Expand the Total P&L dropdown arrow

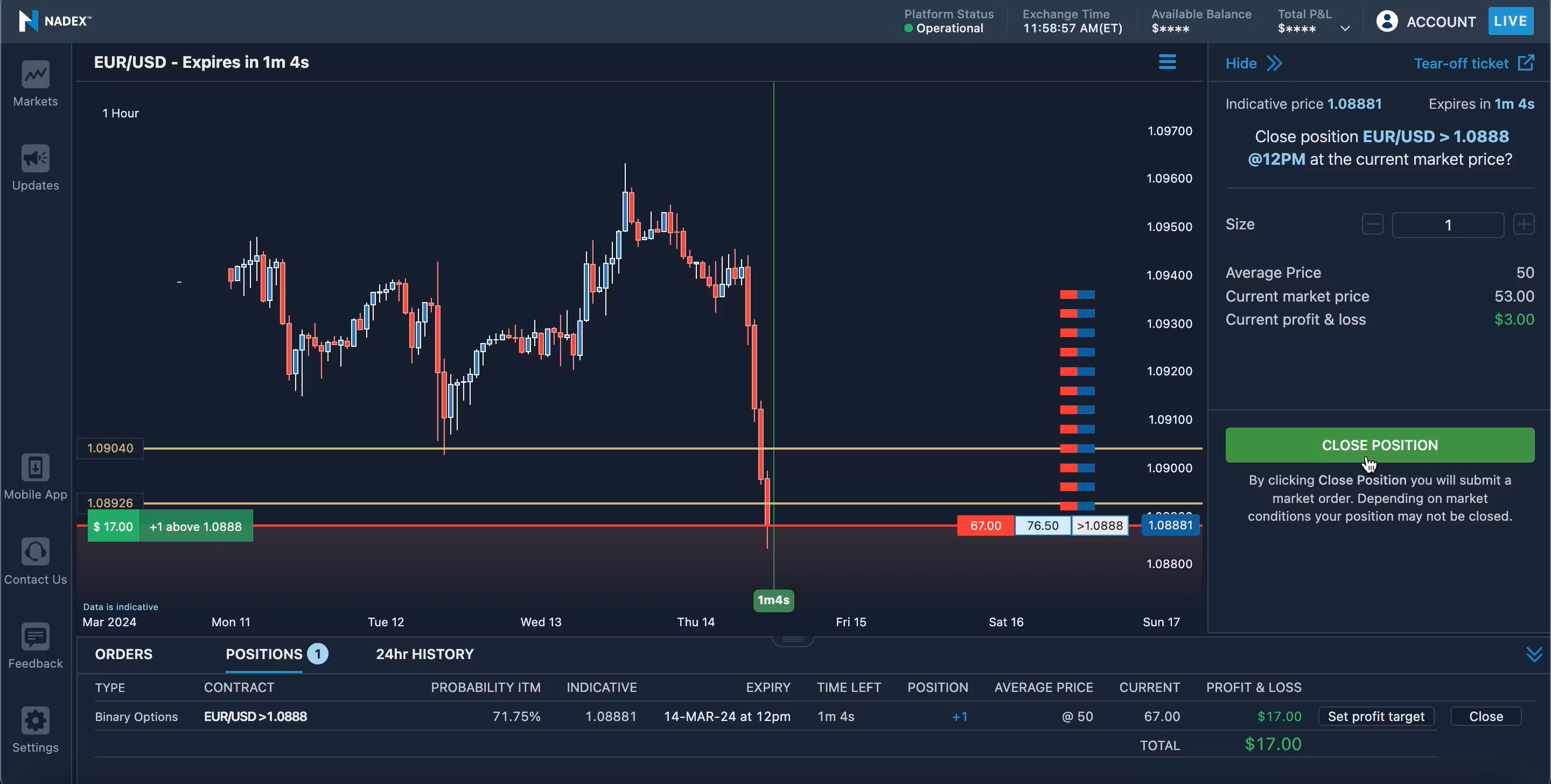click(1345, 29)
